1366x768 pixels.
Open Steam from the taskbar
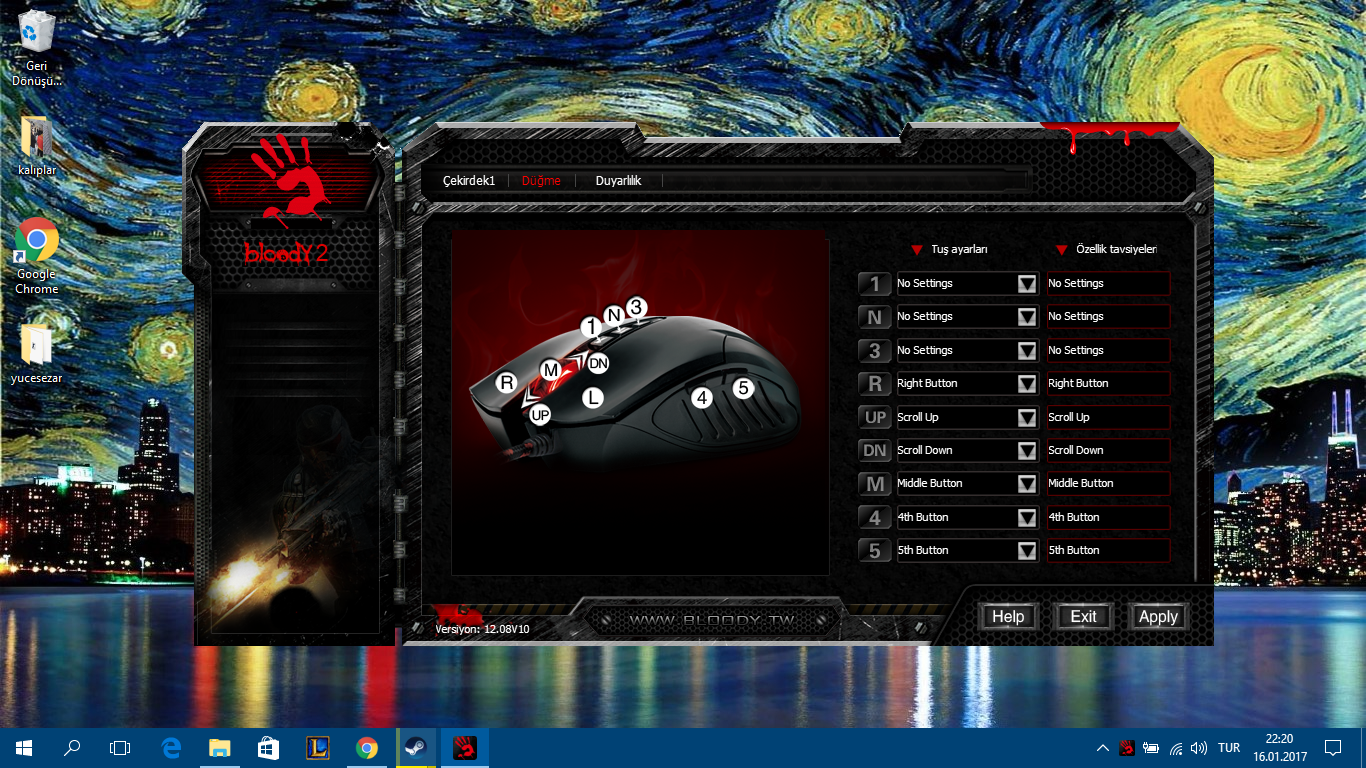click(x=416, y=748)
